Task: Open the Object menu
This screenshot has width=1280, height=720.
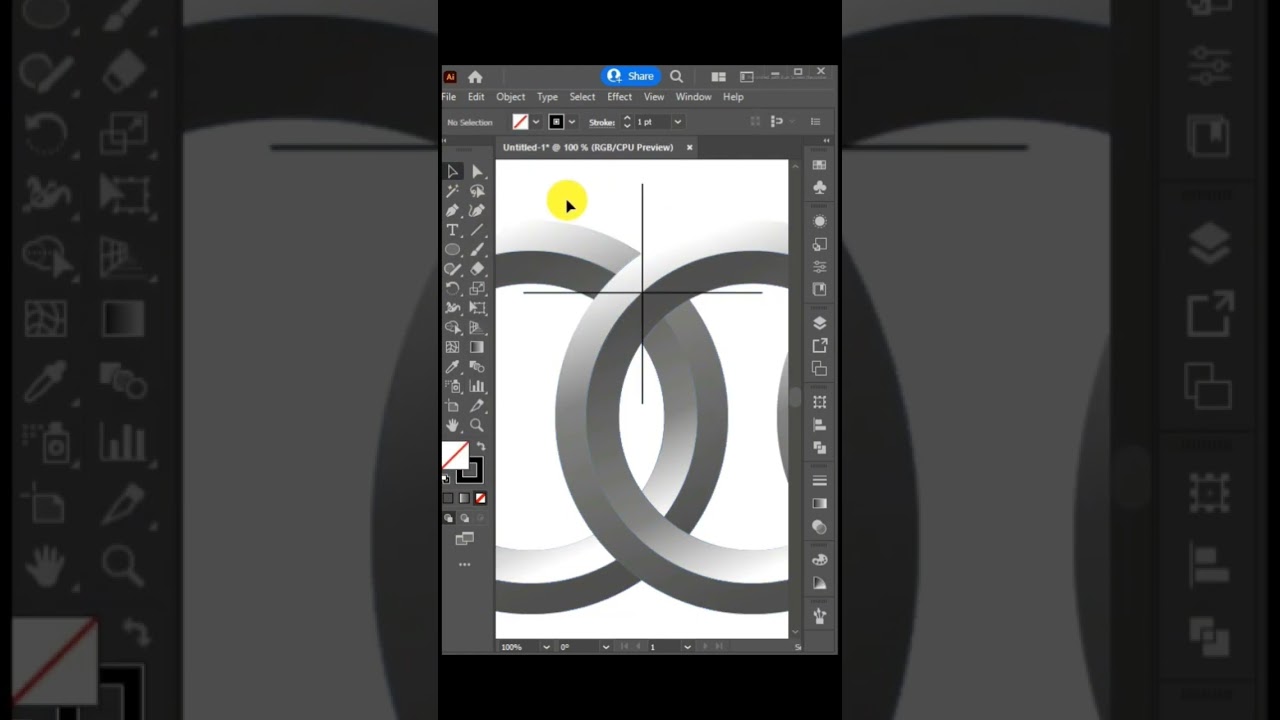Action: tap(510, 97)
